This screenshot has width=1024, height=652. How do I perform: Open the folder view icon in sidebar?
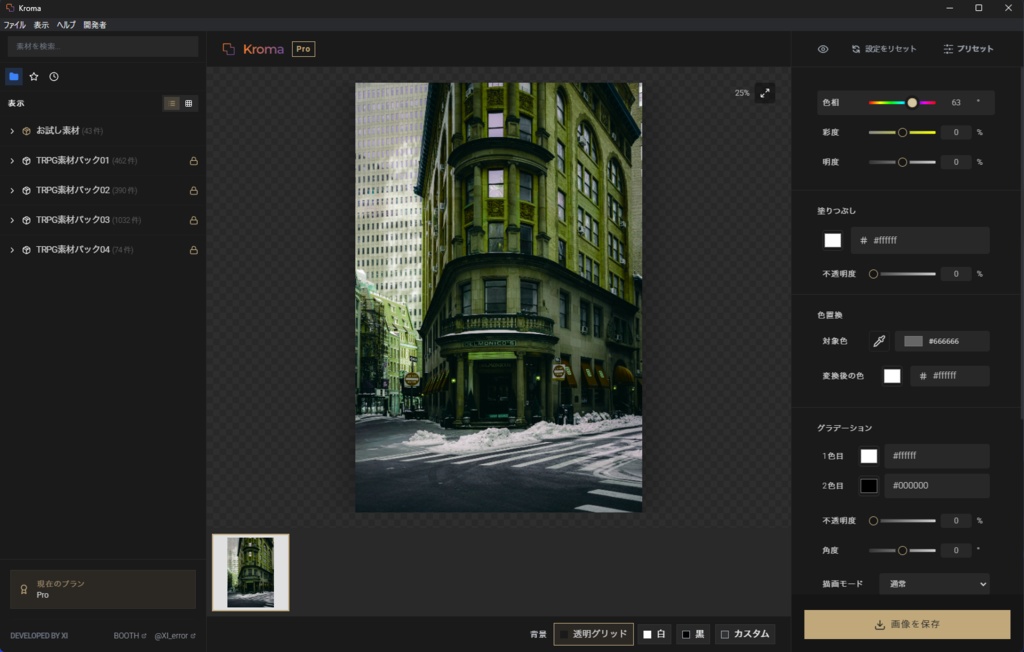pos(14,77)
